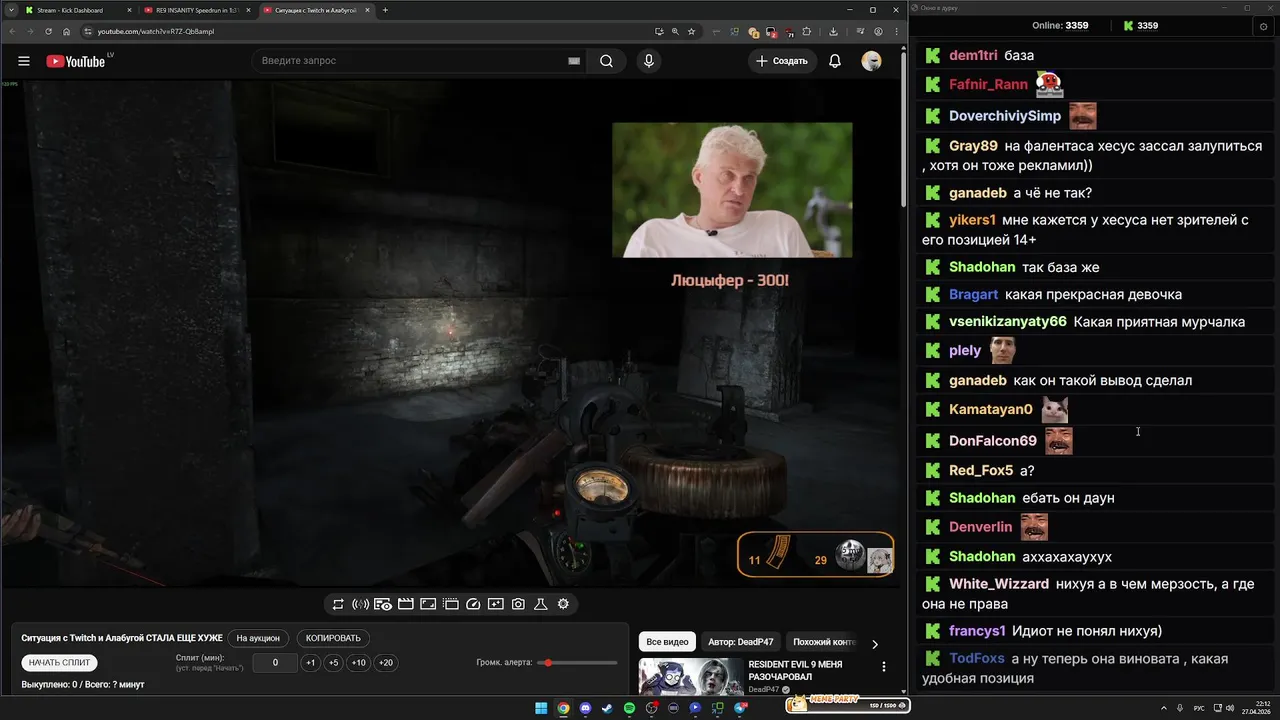
Task: Open playback speed gauge icon
Action: 473,604
